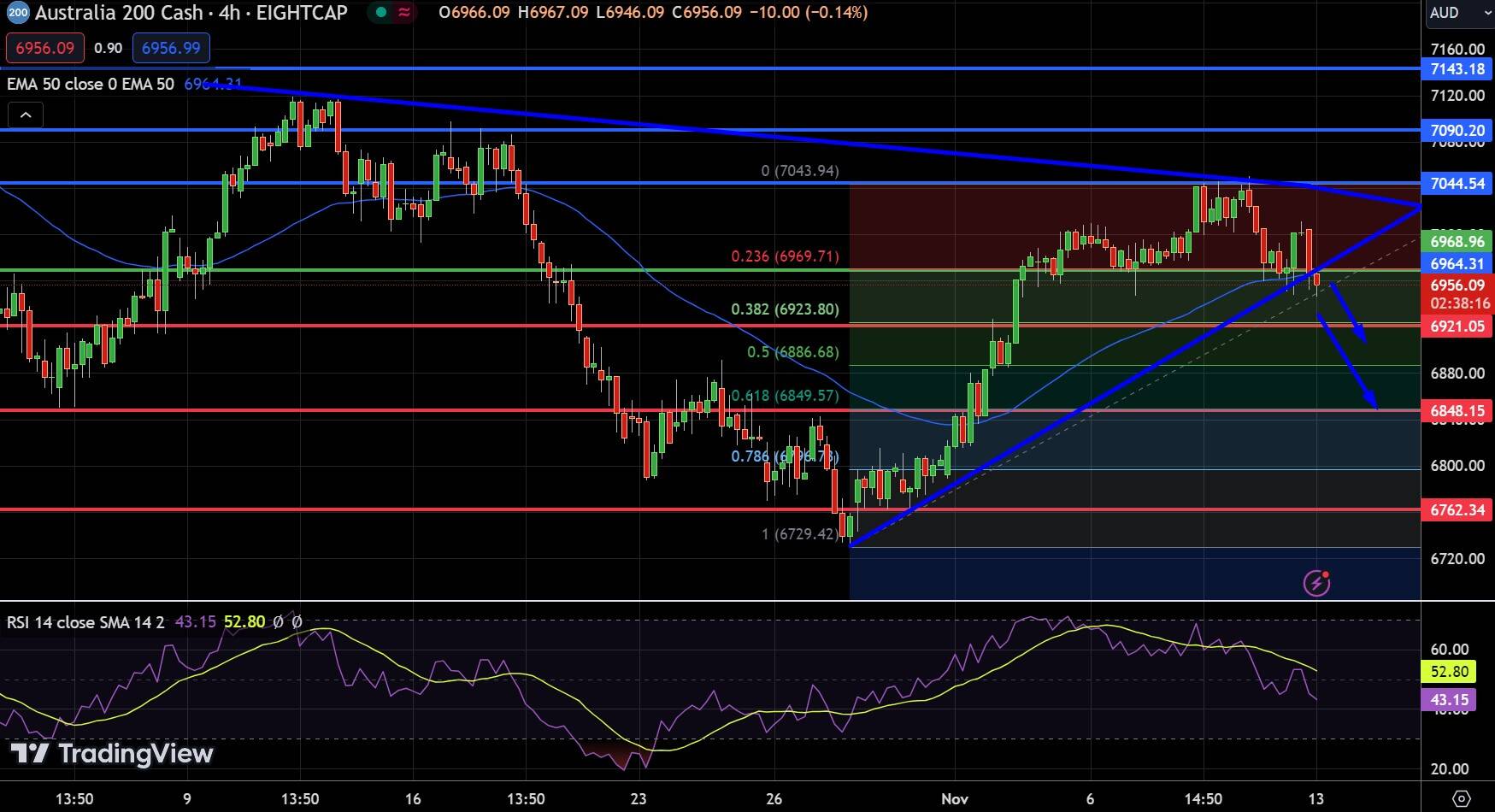Select the EMA 50 indicator legend
Image resolution: width=1495 pixels, height=812 pixels.
coord(91,84)
